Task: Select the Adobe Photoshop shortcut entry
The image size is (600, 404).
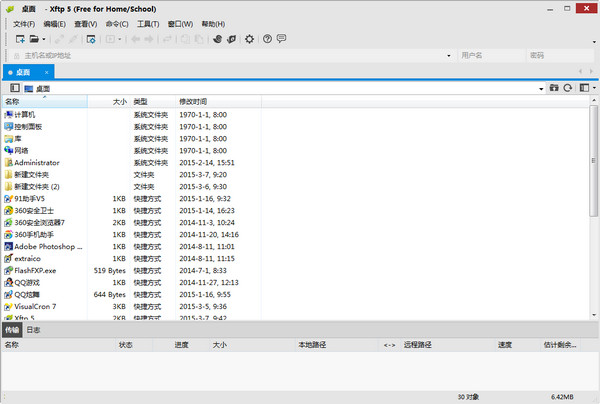Action: pos(47,246)
